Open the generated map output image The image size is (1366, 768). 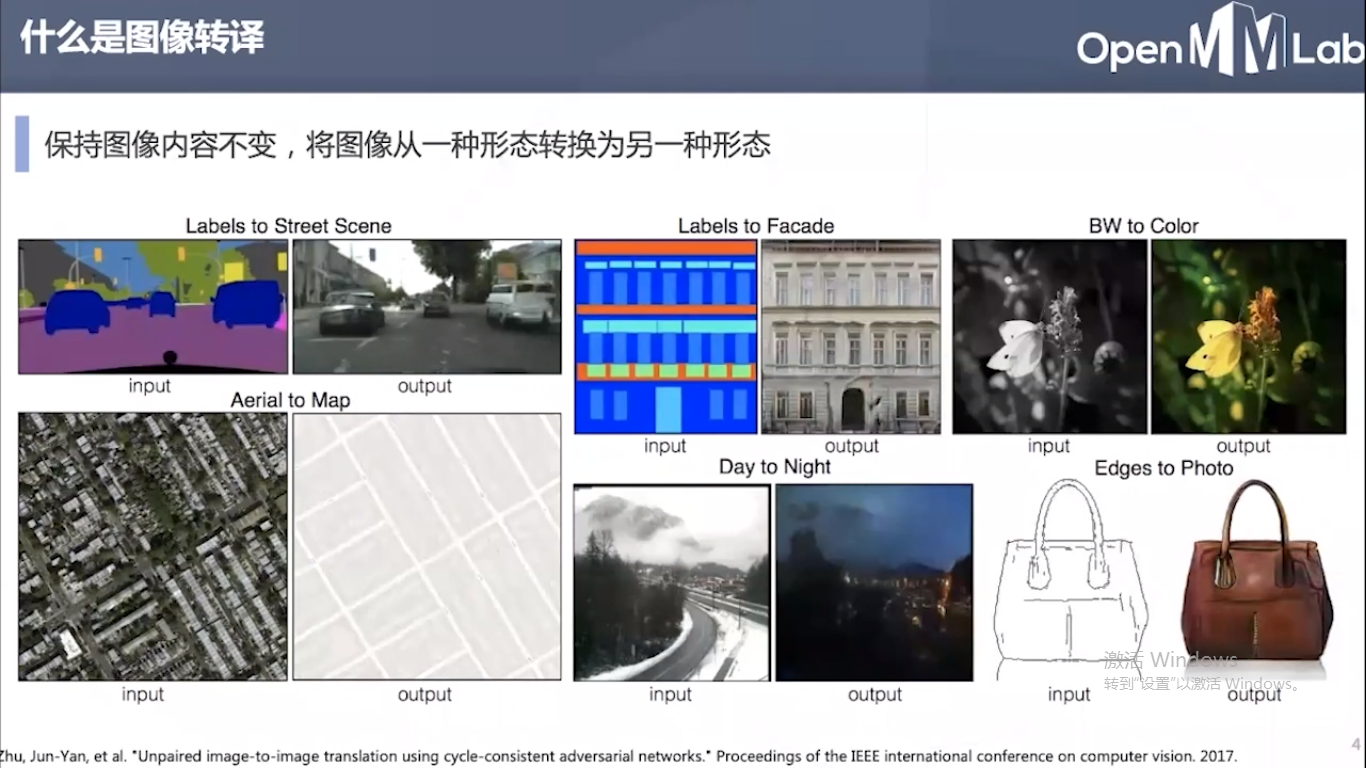(427, 547)
